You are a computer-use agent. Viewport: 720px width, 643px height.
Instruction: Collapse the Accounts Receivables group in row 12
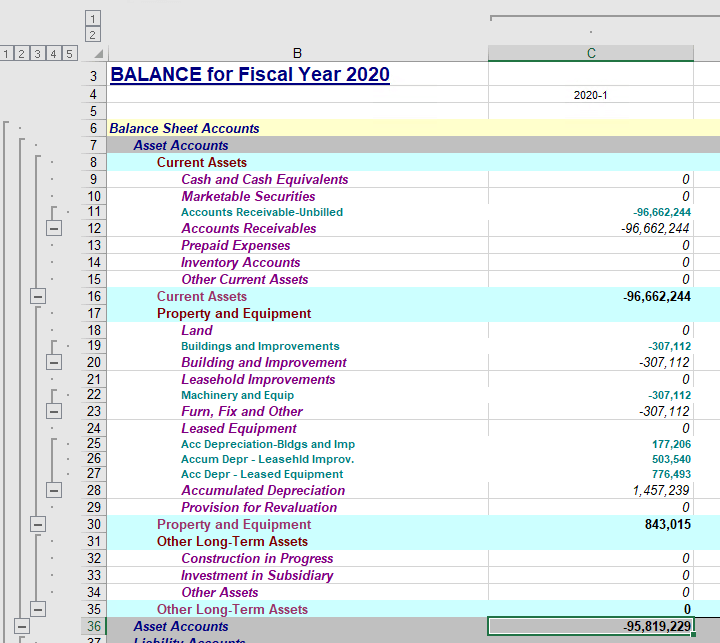coord(54,228)
